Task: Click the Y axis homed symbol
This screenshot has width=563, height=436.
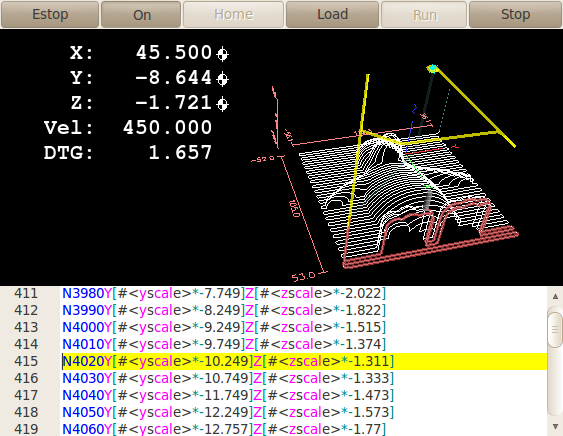Action: tap(222, 79)
